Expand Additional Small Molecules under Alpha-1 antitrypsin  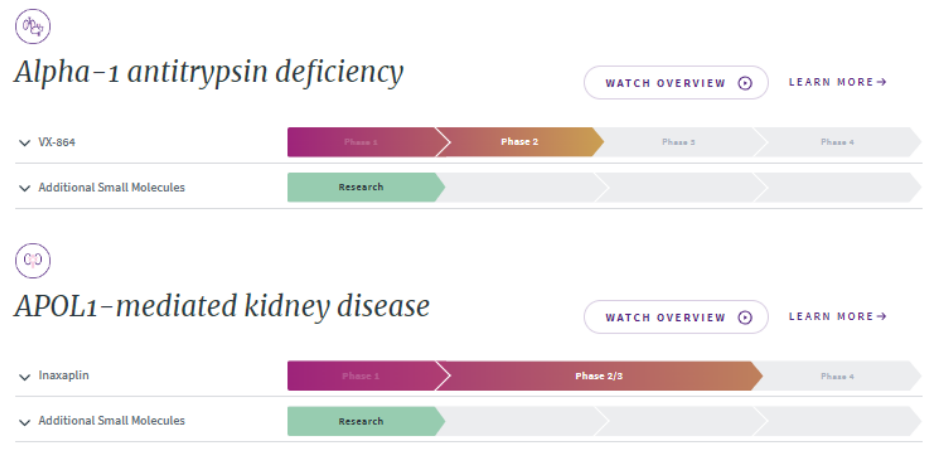24,188
